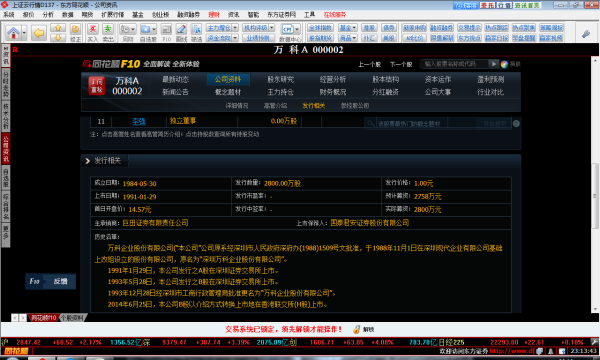
Task: Expand the 自选股 folder dropdown
Action: [x=153, y=29]
